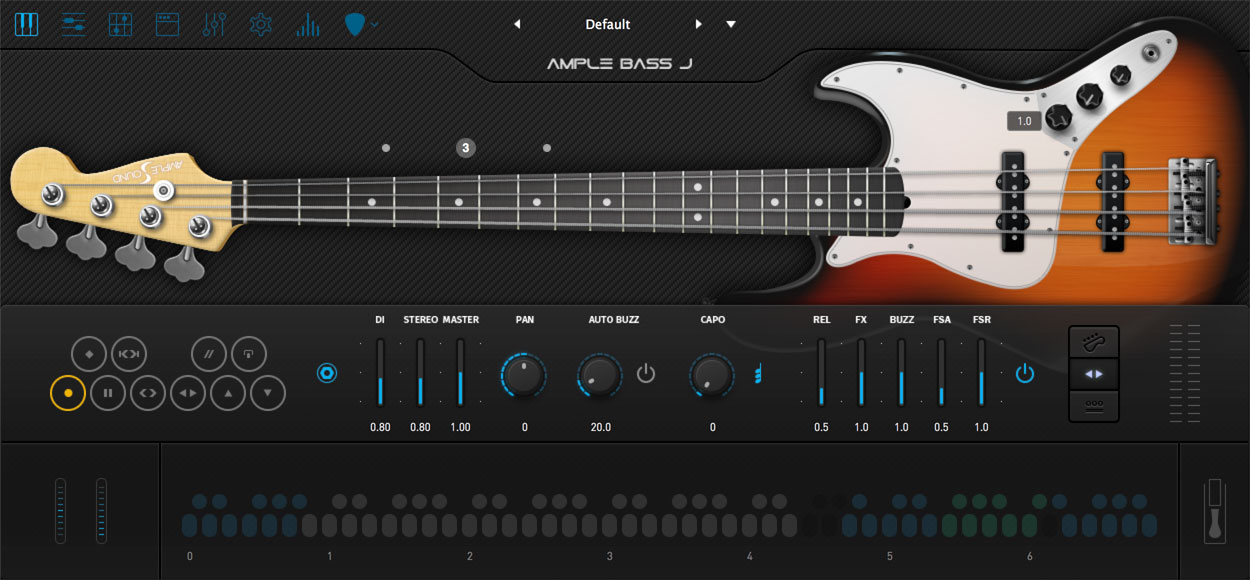Click the up triangle articulation button

(x=228, y=393)
